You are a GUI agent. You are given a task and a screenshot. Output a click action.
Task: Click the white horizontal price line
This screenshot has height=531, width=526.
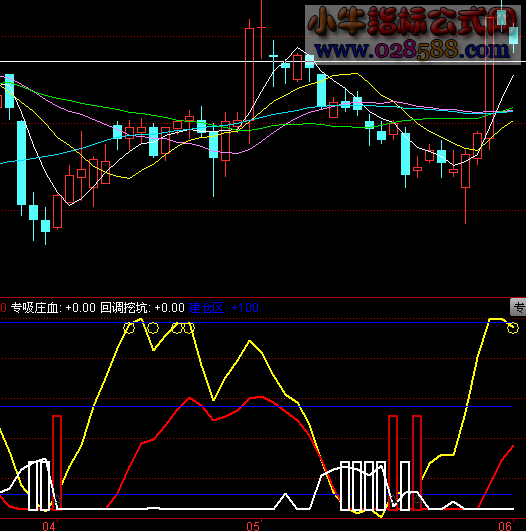point(263,61)
